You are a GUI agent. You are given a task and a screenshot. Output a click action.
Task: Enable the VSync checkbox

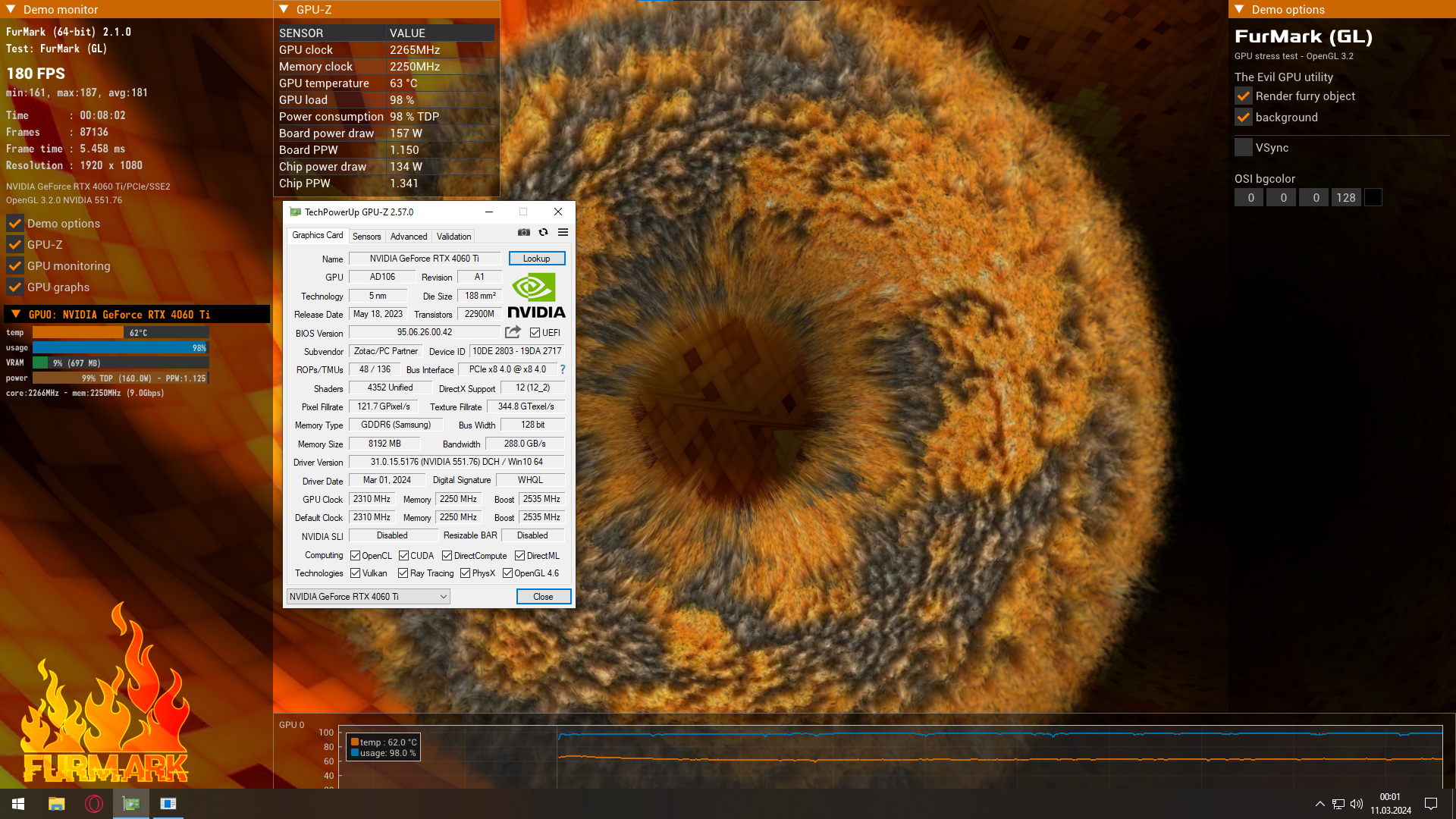[x=1244, y=148]
